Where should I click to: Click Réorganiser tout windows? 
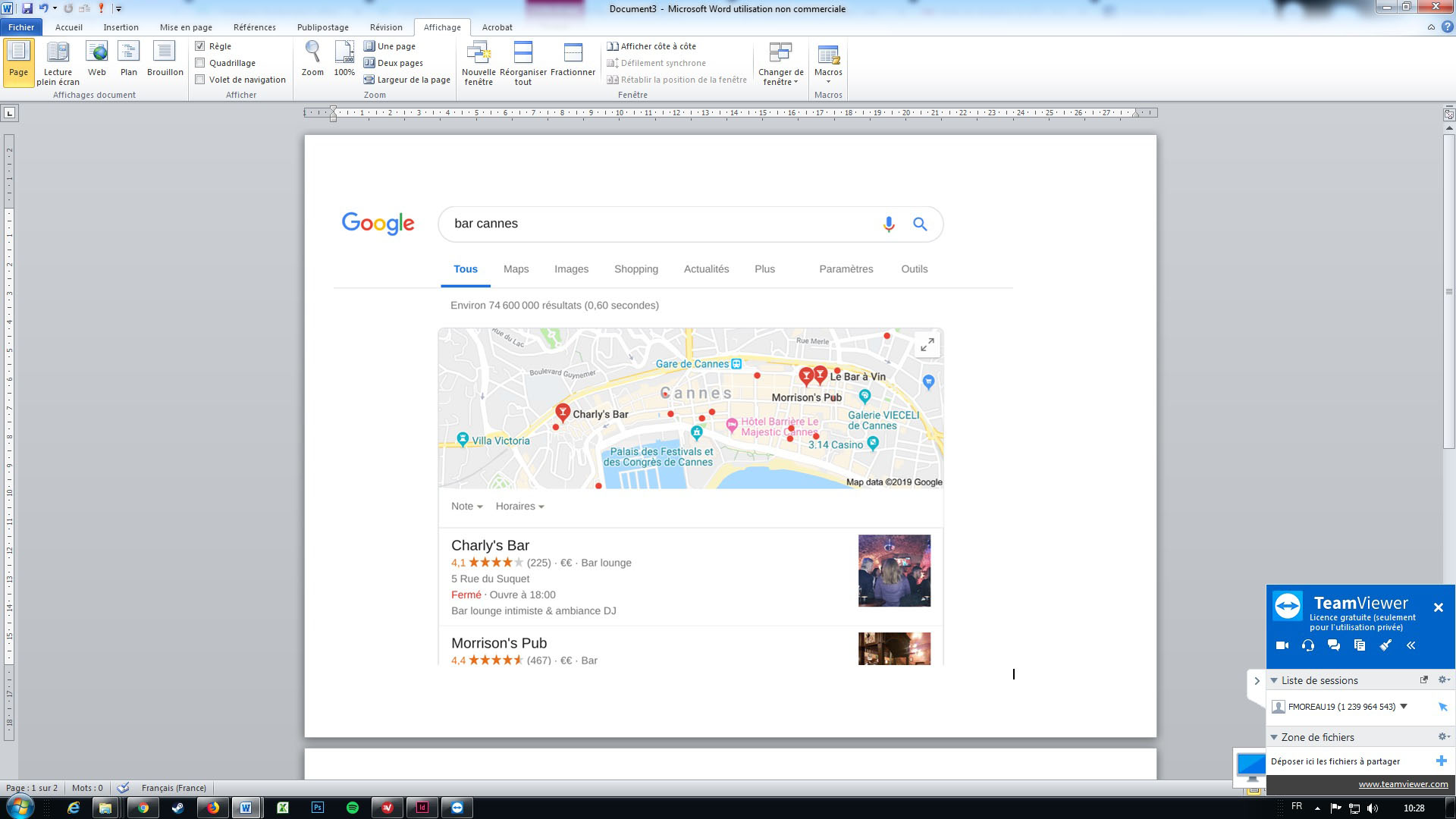coord(523,64)
